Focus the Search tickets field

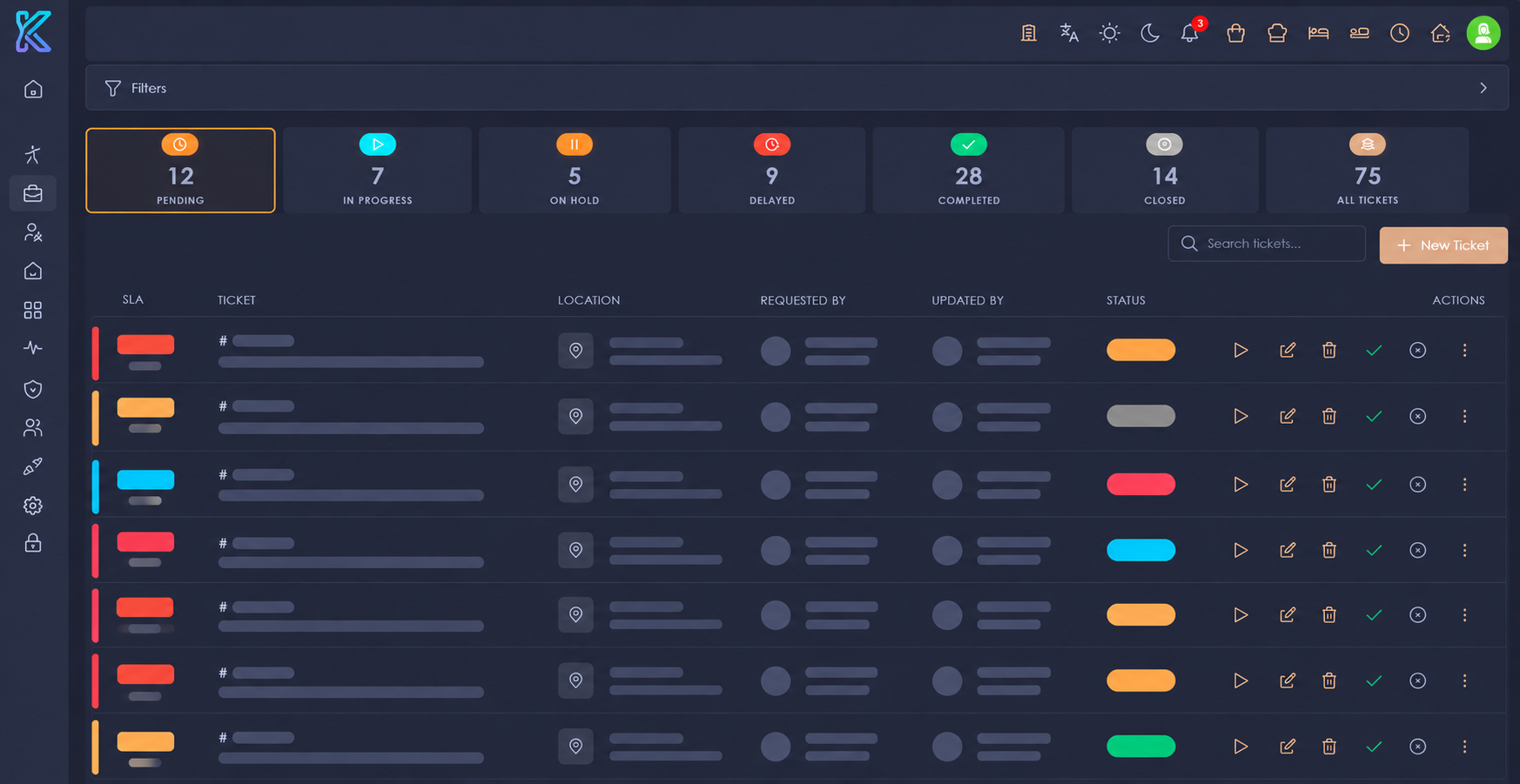(x=1267, y=244)
